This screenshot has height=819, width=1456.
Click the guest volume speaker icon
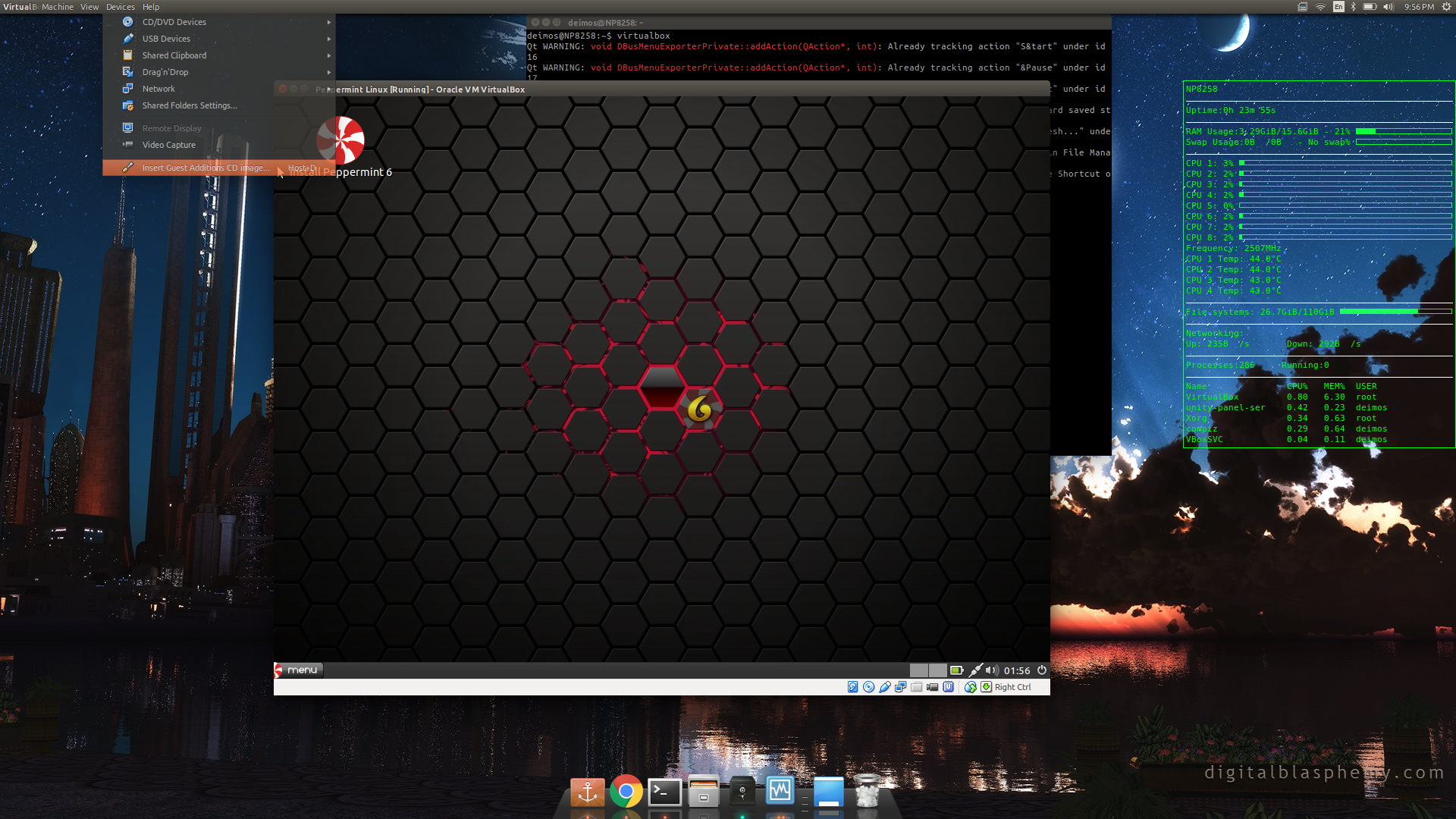pos(992,670)
